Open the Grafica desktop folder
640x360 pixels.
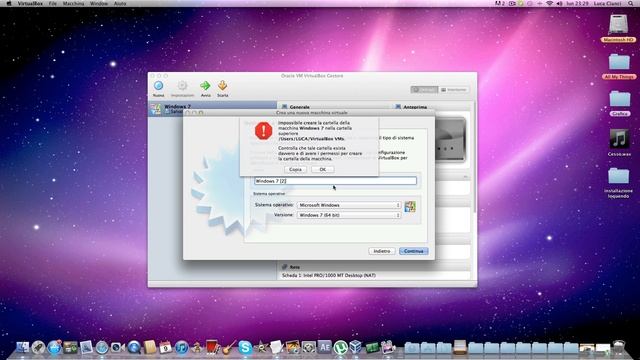point(620,98)
